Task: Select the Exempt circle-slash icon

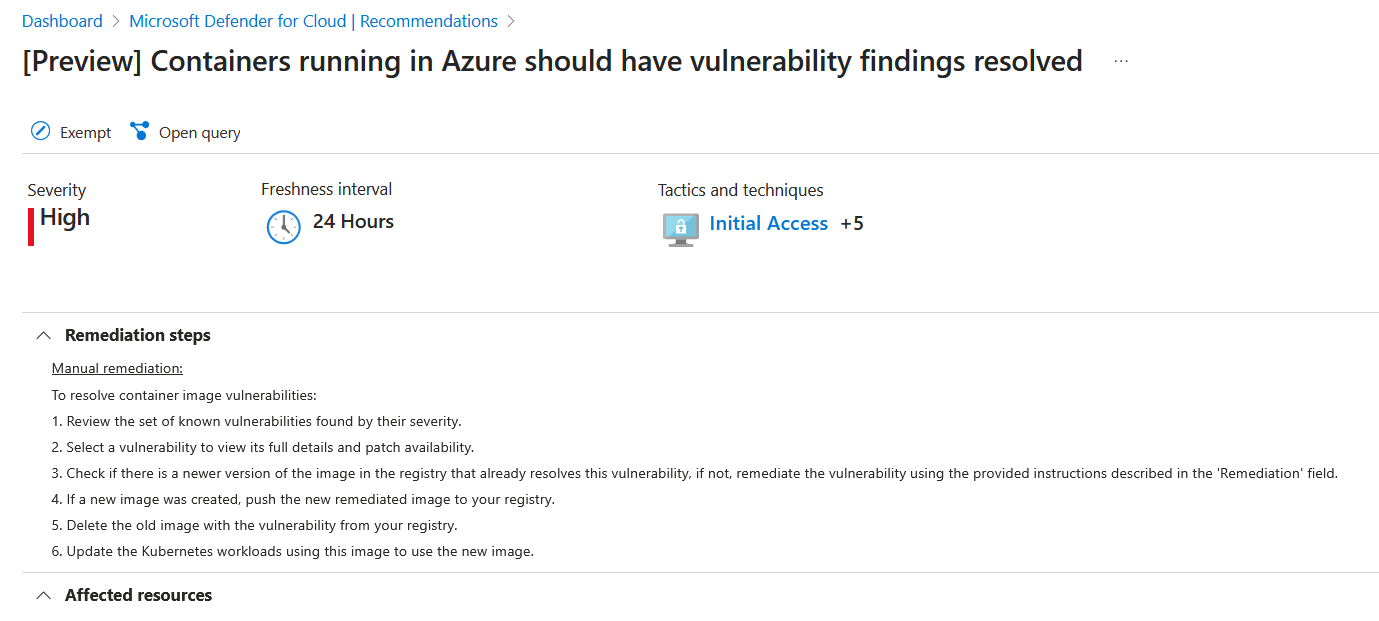Action: (40, 131)
